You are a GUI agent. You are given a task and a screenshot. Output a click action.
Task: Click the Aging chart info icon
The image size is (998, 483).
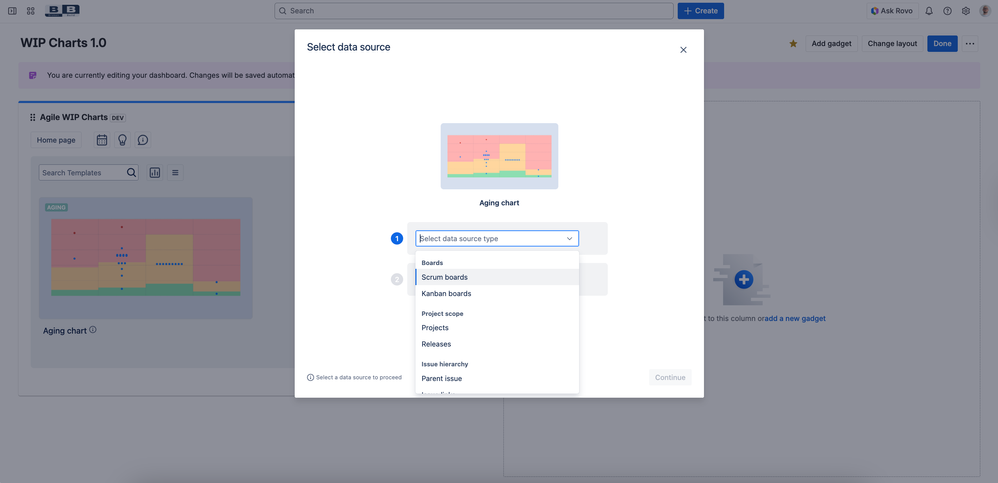[93, 330]
